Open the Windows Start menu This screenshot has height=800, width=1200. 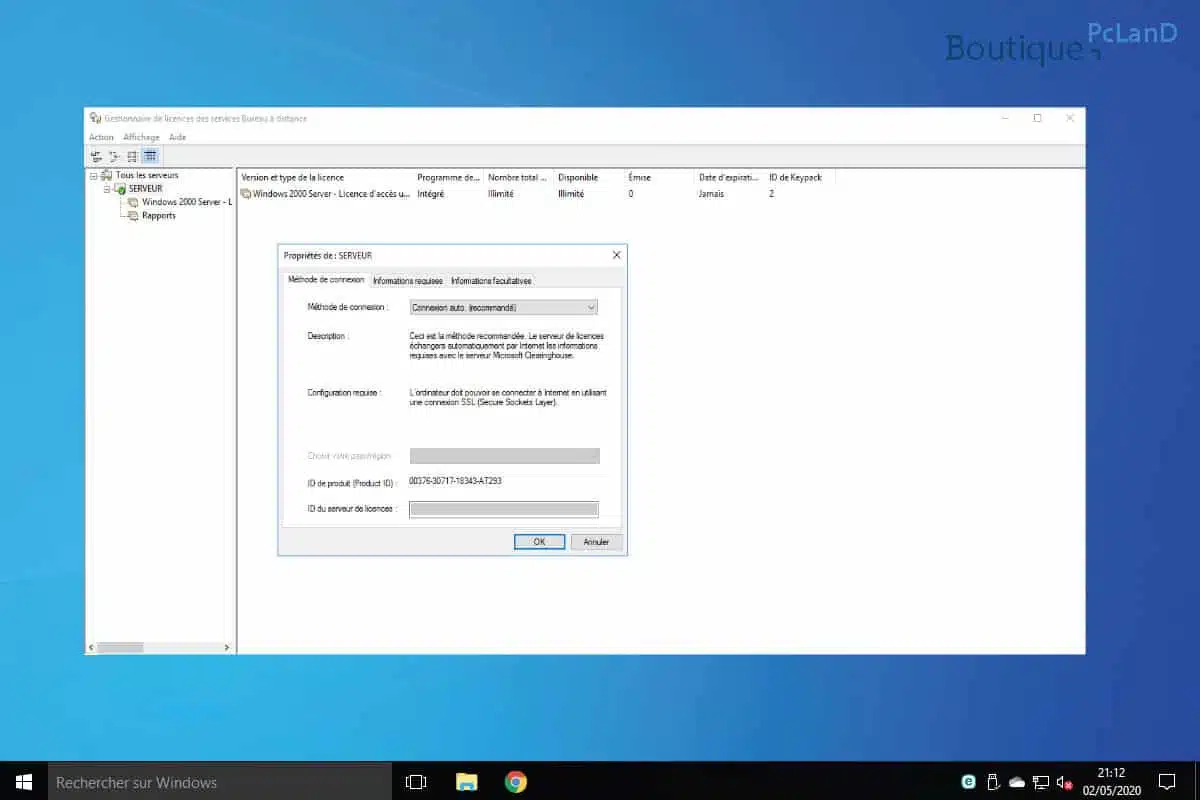tap(24, 781)
